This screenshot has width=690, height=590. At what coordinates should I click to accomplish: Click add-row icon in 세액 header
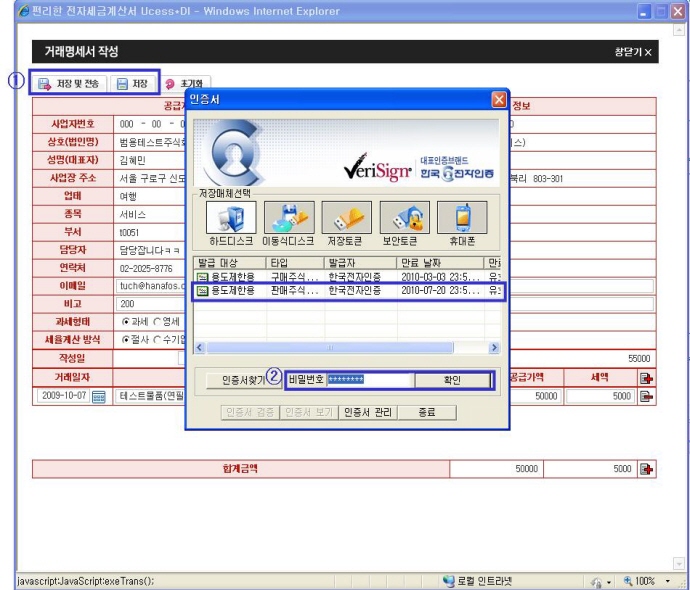(647, 377)
